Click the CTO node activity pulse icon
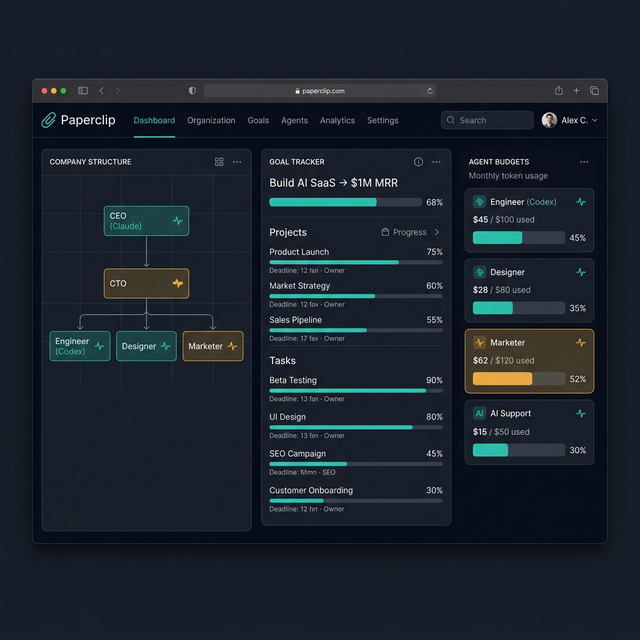The image size is (640, 640). coord(178,283)
